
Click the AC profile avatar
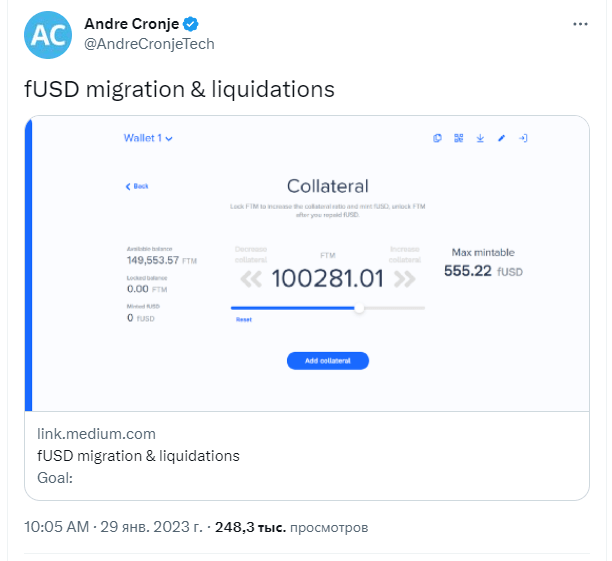[x=48, y=35]
